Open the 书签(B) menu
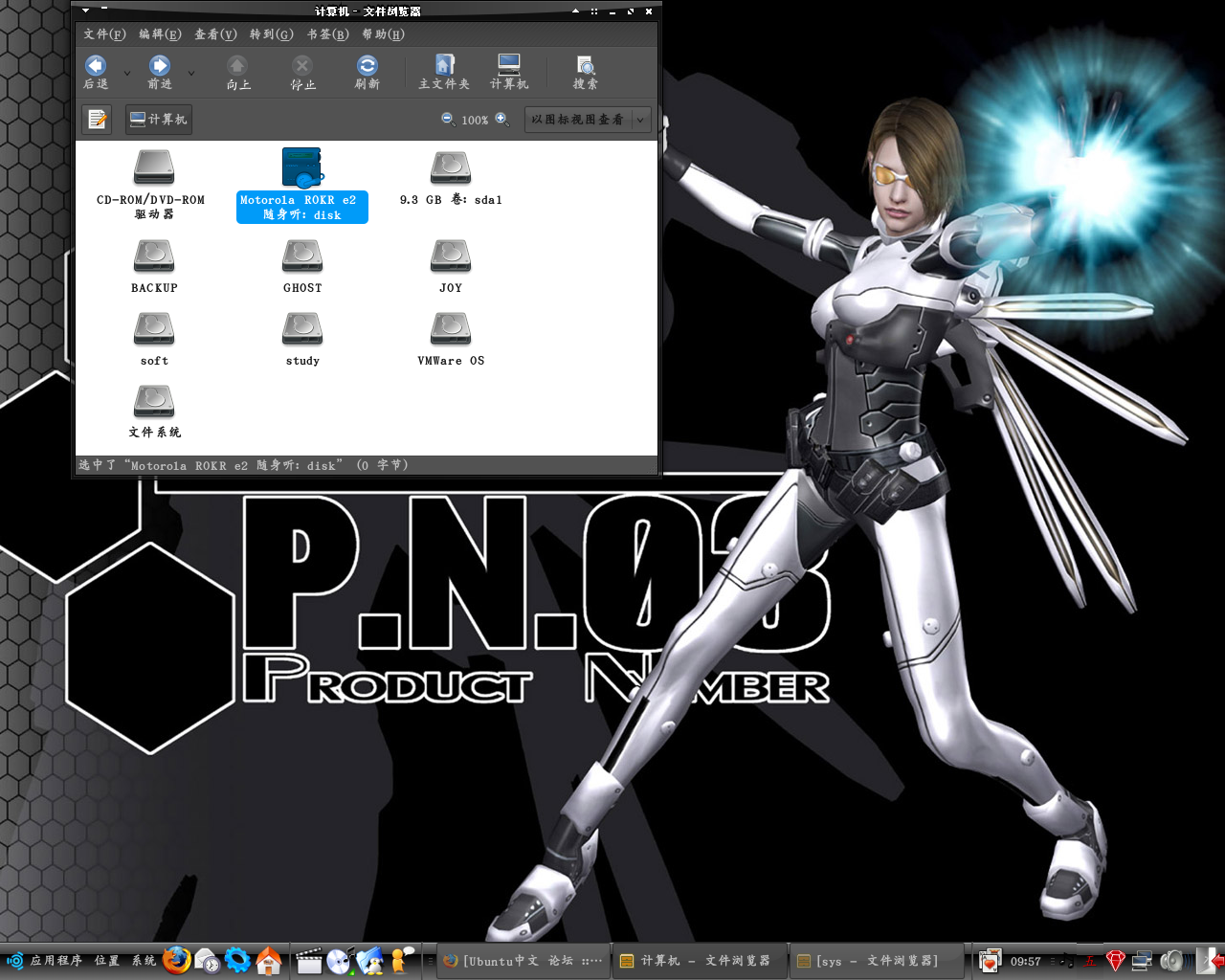 click(x=327, y=34)
